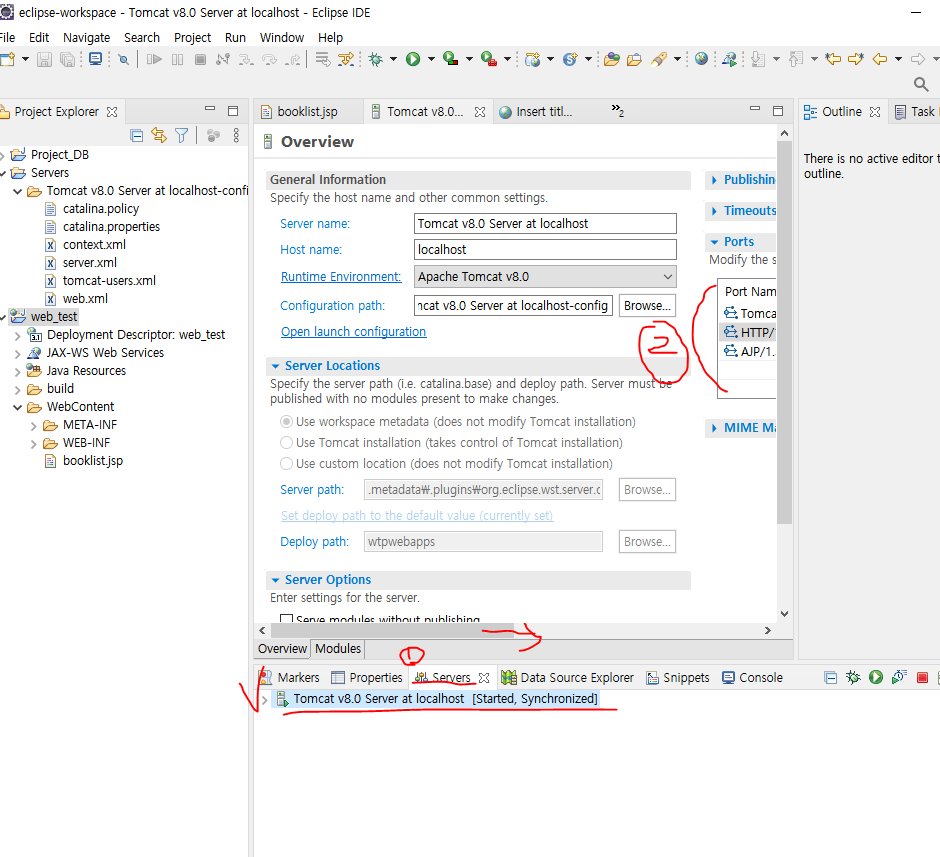Click the Search magnifier icon at top right

click(x=921, y=85)
